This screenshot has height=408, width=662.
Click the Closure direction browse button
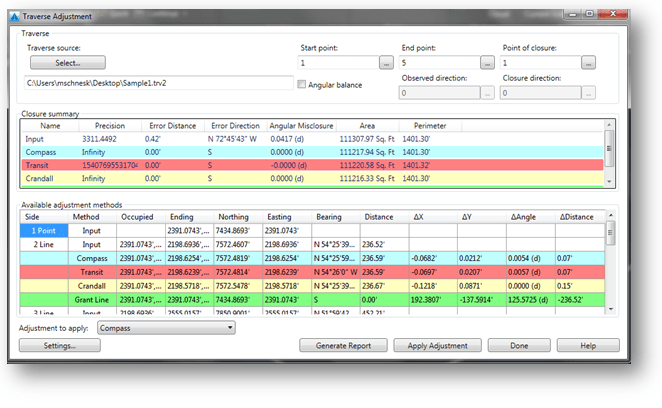point(589,93)
